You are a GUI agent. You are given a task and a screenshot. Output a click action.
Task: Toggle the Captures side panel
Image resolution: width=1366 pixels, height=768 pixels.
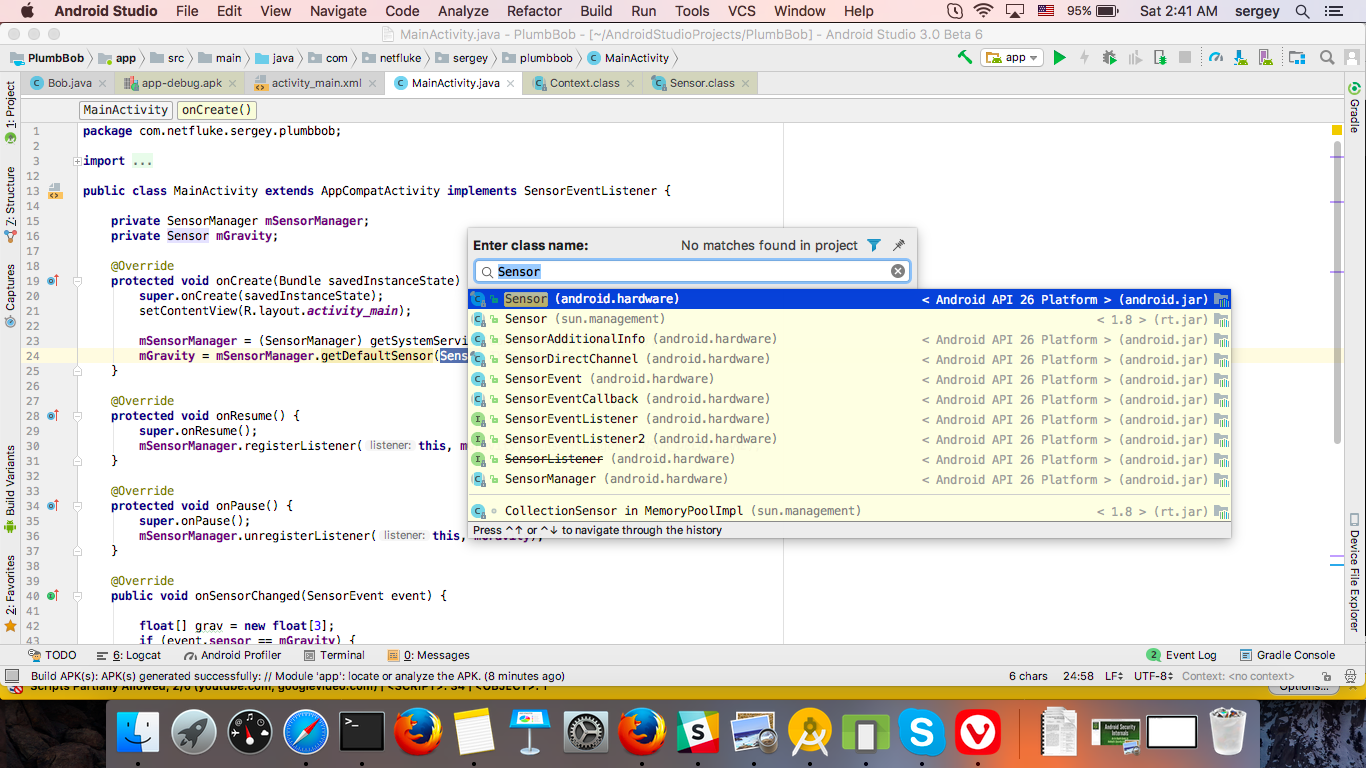click(10, 296)
